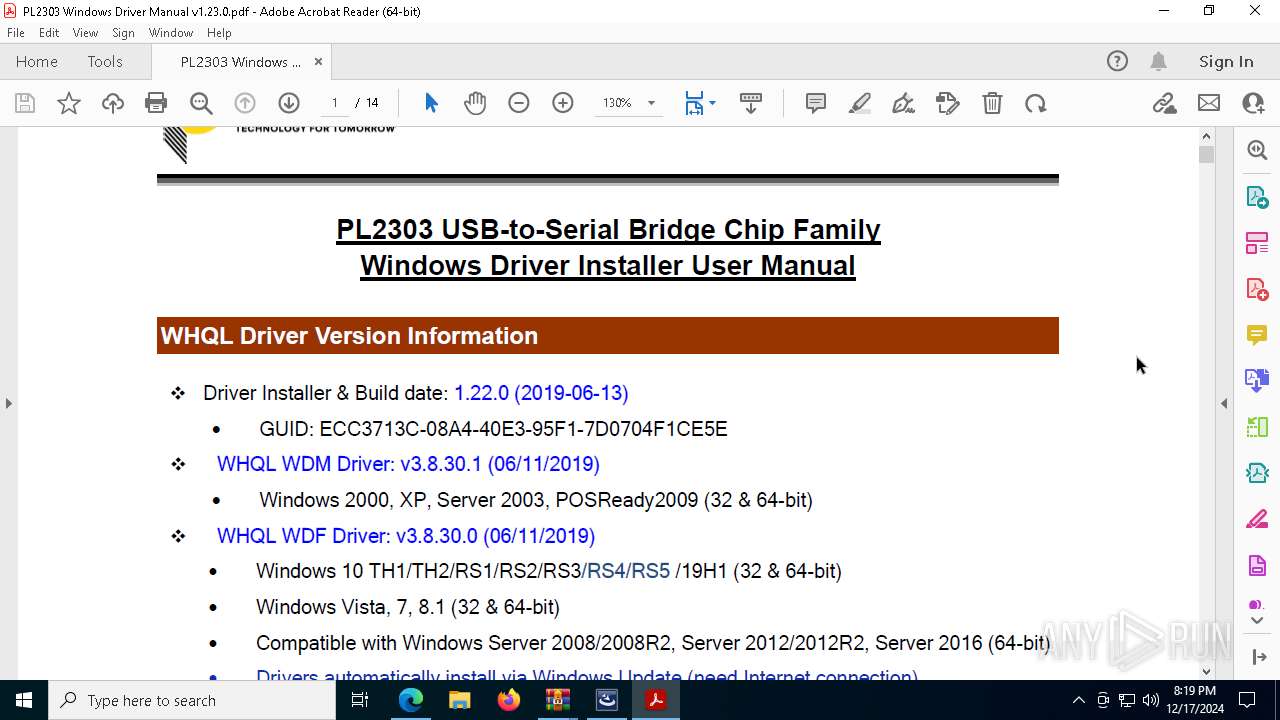Click the vertical scrollbar thumb

point(1206,155)
